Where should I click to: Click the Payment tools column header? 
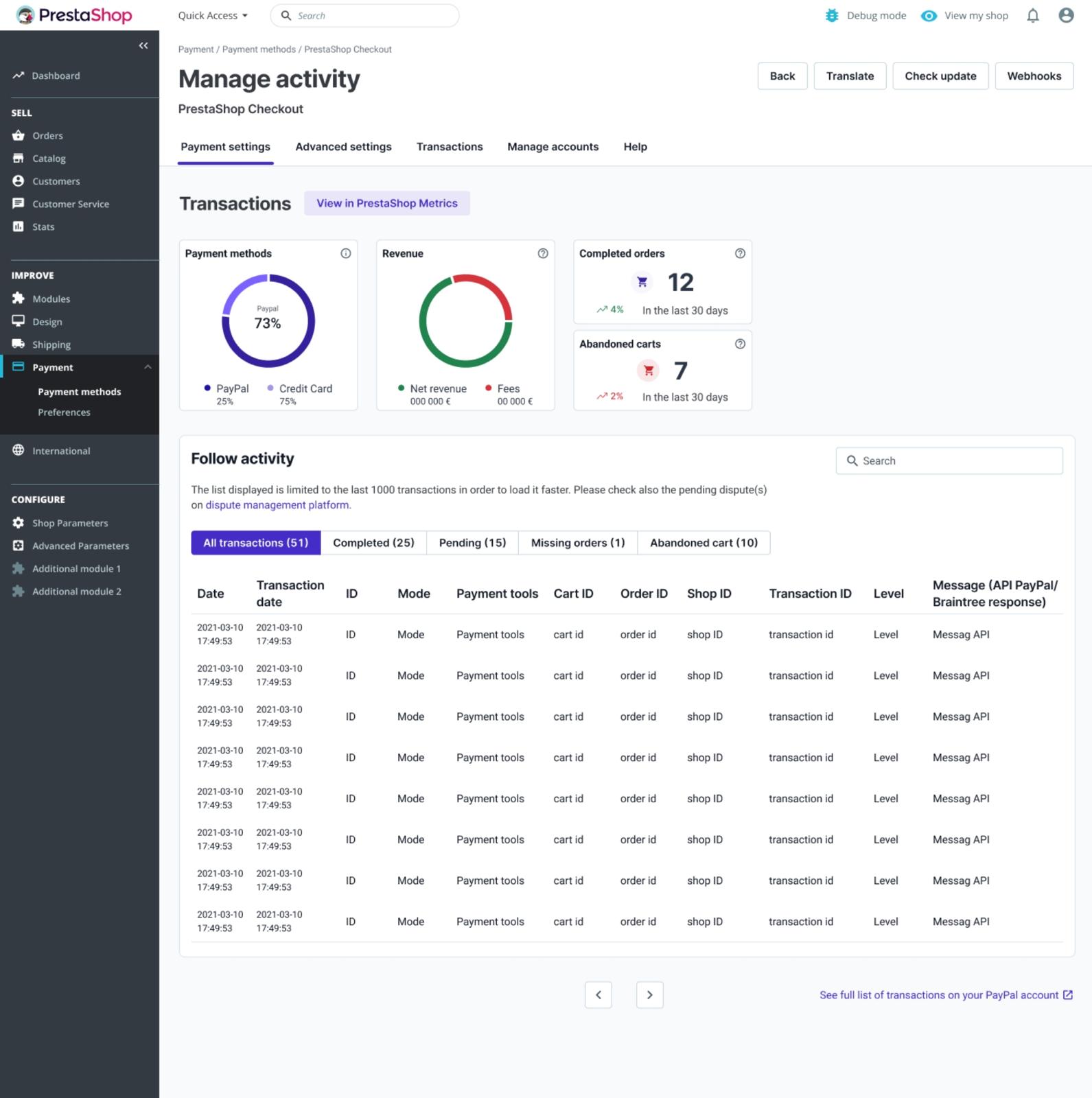497,594
